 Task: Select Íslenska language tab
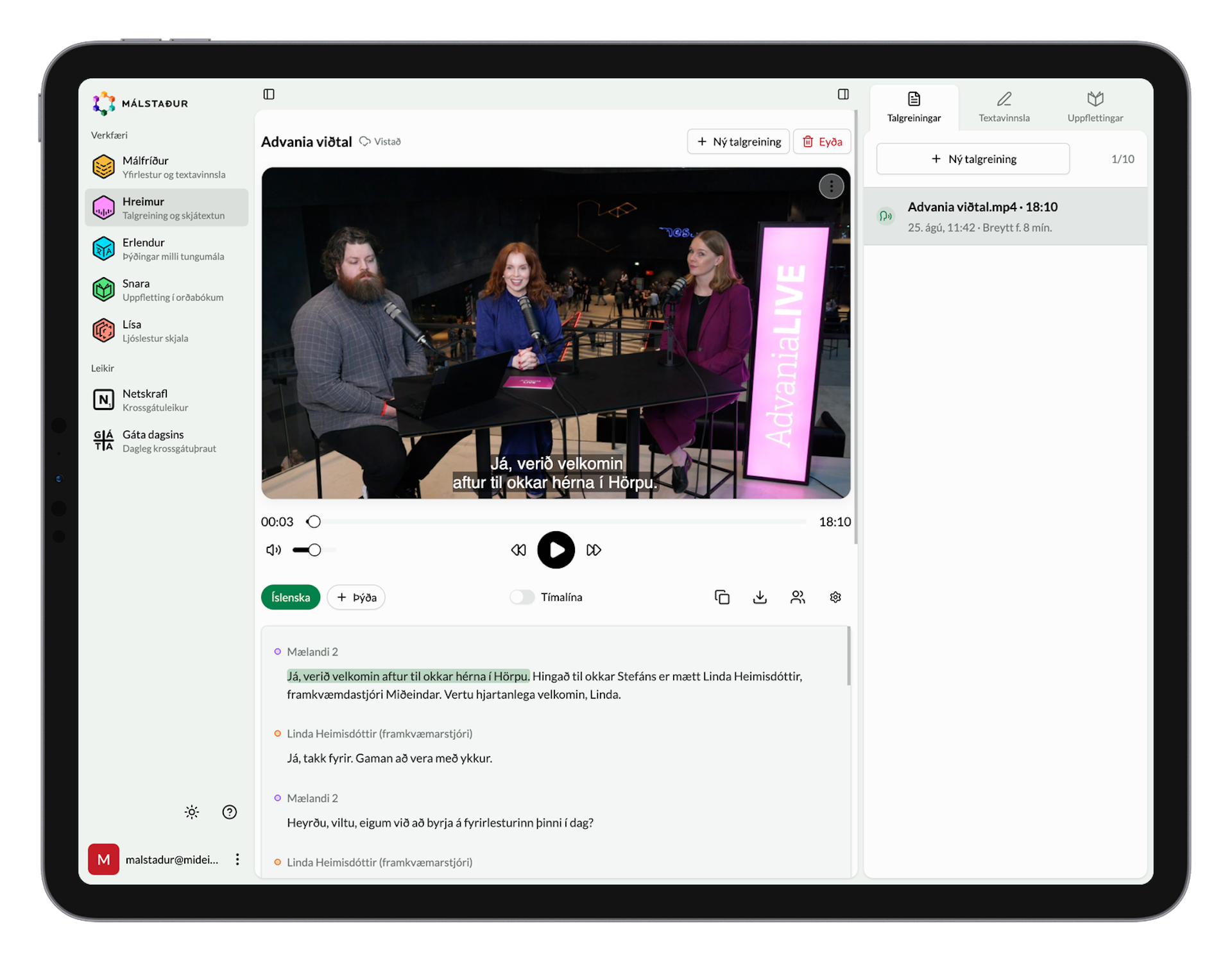click(x=291, y=597)
